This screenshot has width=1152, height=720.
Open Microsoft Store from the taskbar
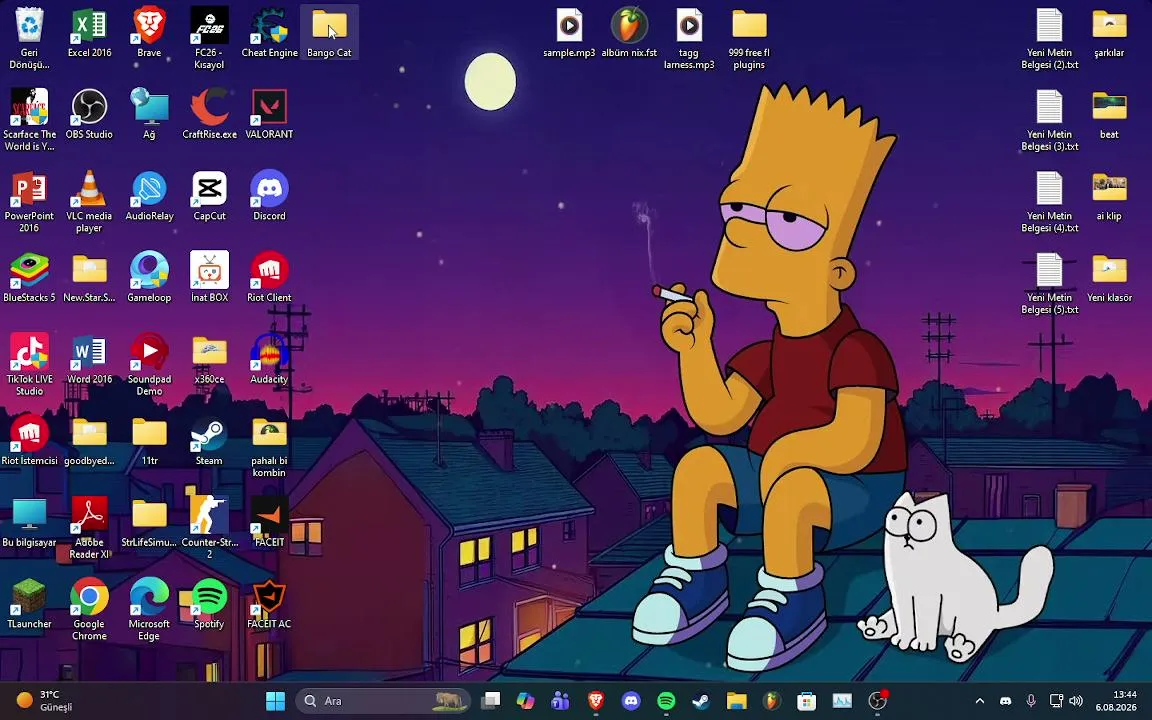[807, 701]
